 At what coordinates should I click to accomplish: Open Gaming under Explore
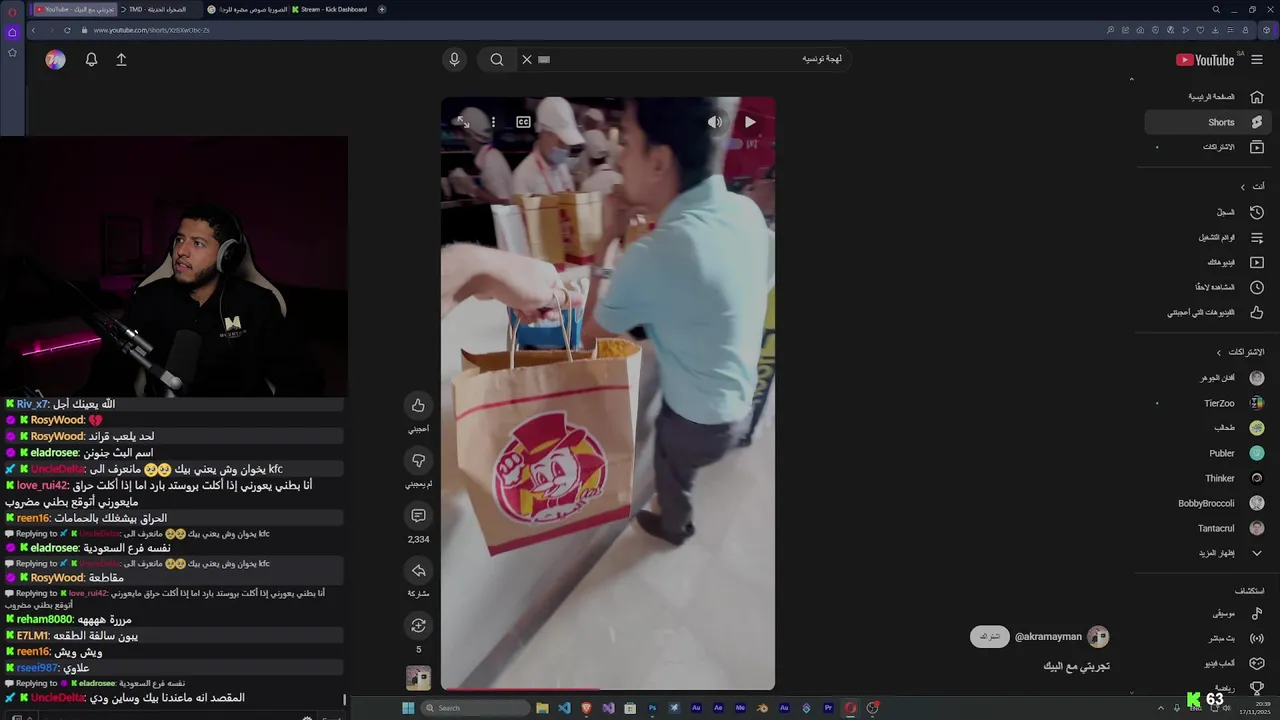[1207, 663]
